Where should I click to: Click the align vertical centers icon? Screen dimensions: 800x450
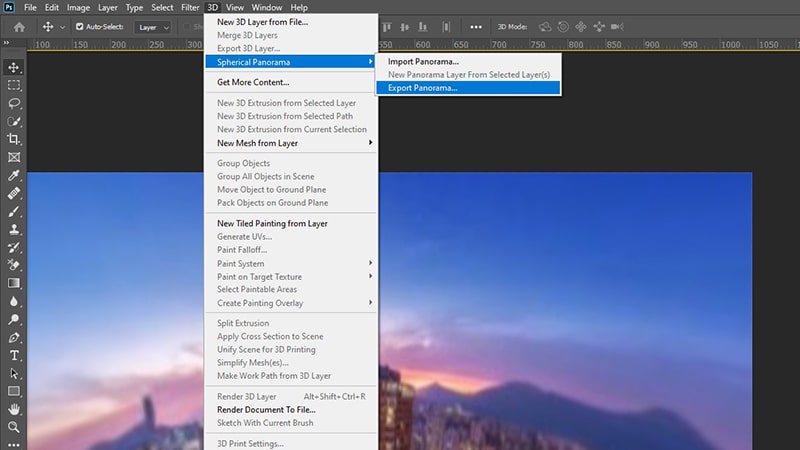pyautogui.click(x=405, y=27)
